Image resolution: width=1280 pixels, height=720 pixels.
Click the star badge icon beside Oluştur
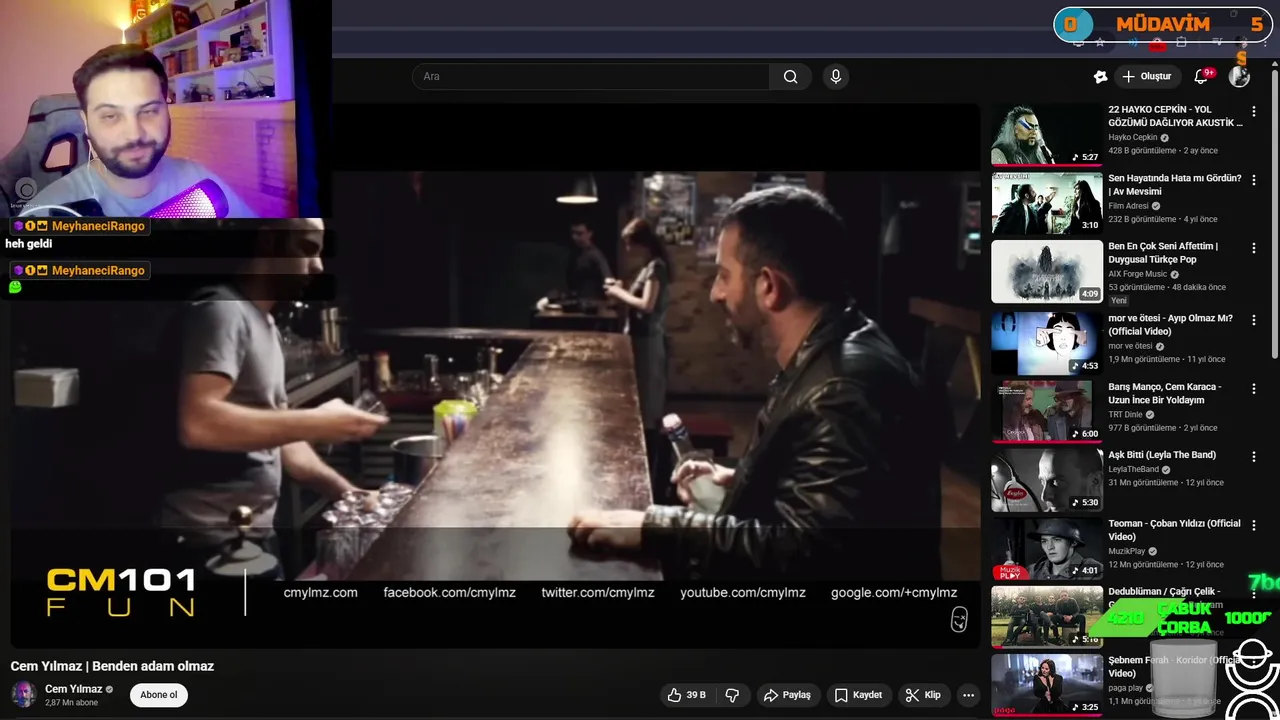point(1100,77)
